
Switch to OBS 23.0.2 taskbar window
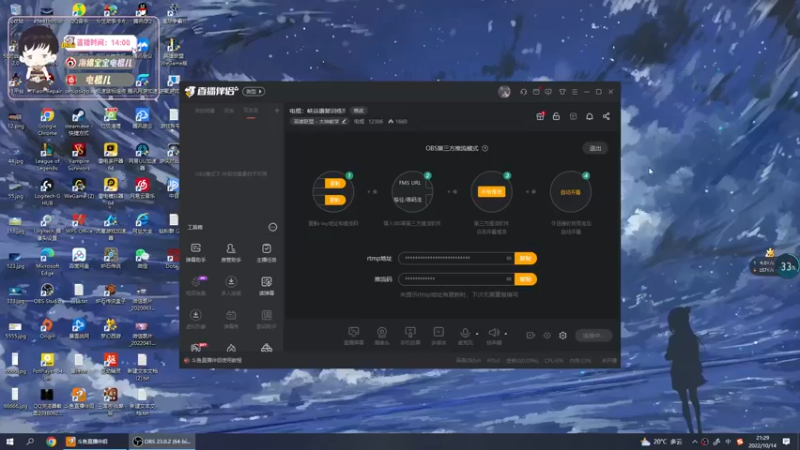tap(161, 441)
